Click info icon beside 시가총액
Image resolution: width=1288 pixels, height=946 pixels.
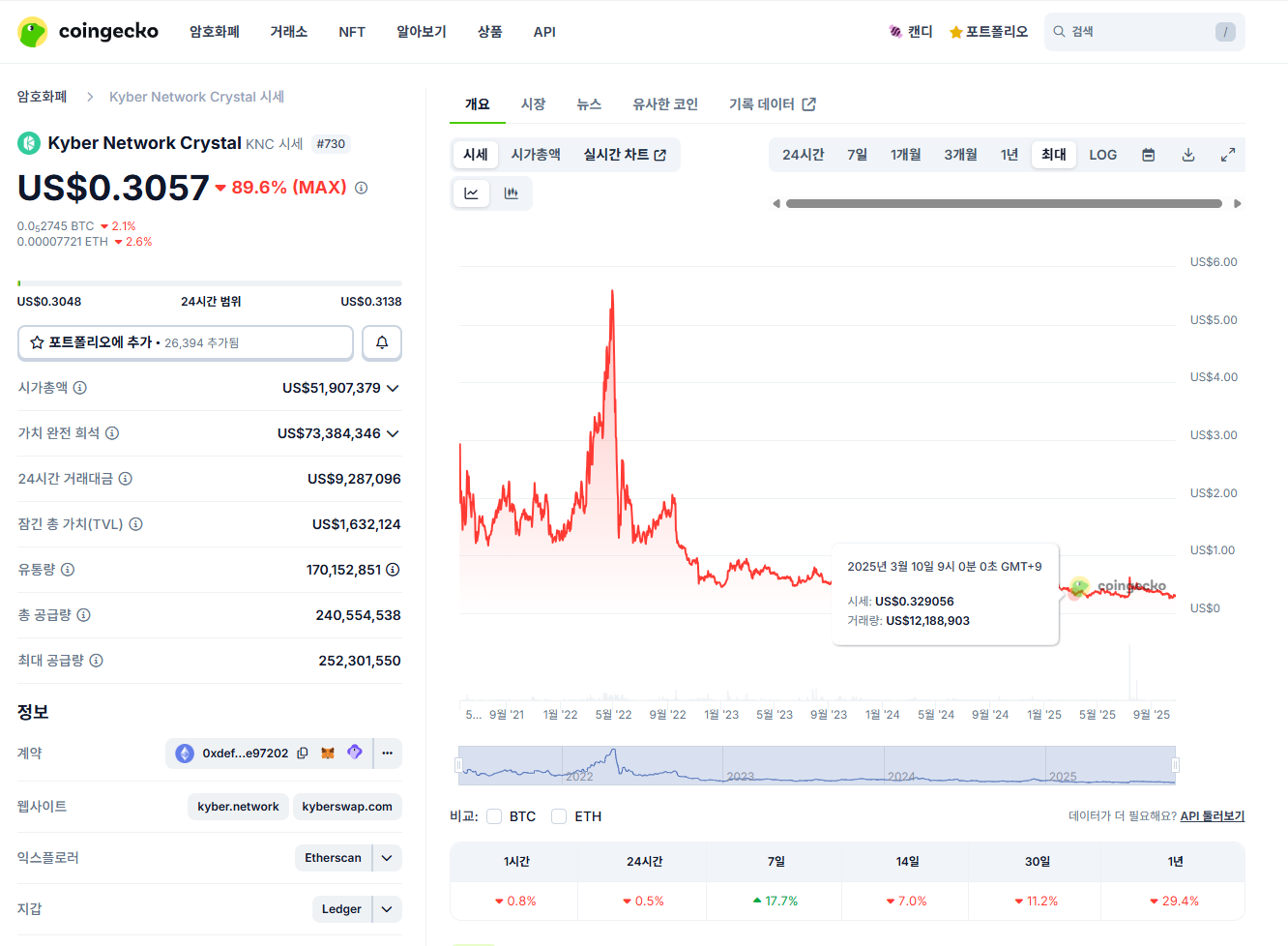(80, 388)
